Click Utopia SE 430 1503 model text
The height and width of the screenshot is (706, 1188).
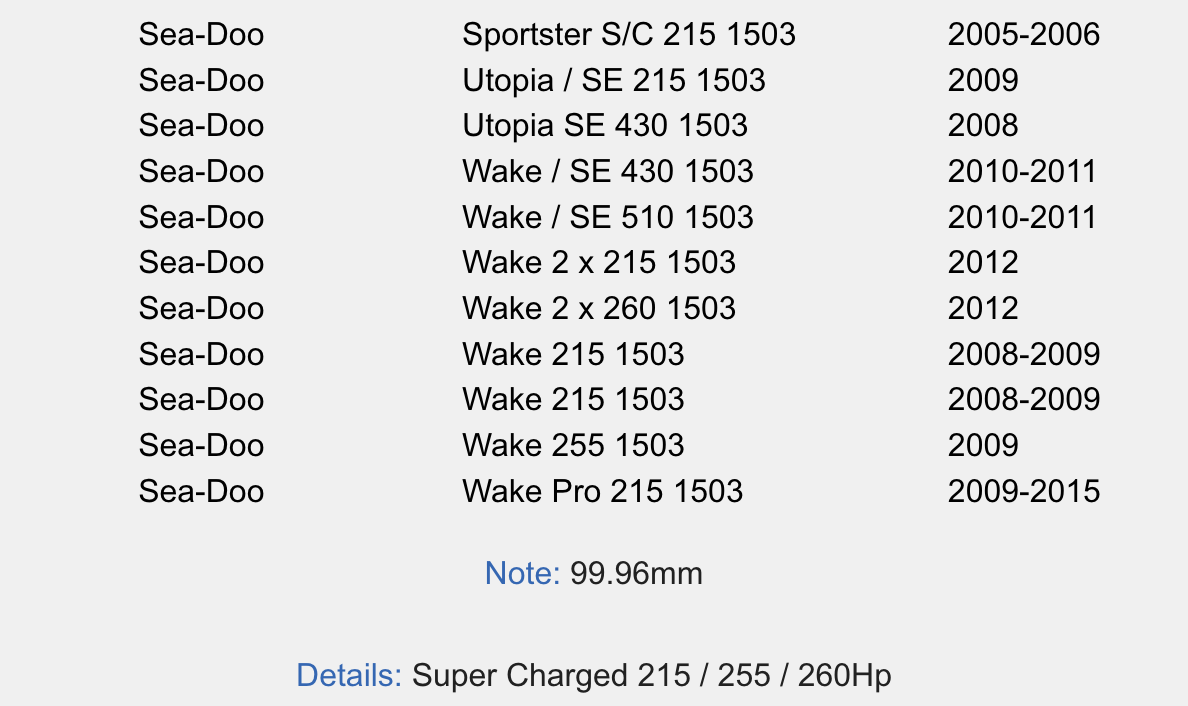coord(605,126)
